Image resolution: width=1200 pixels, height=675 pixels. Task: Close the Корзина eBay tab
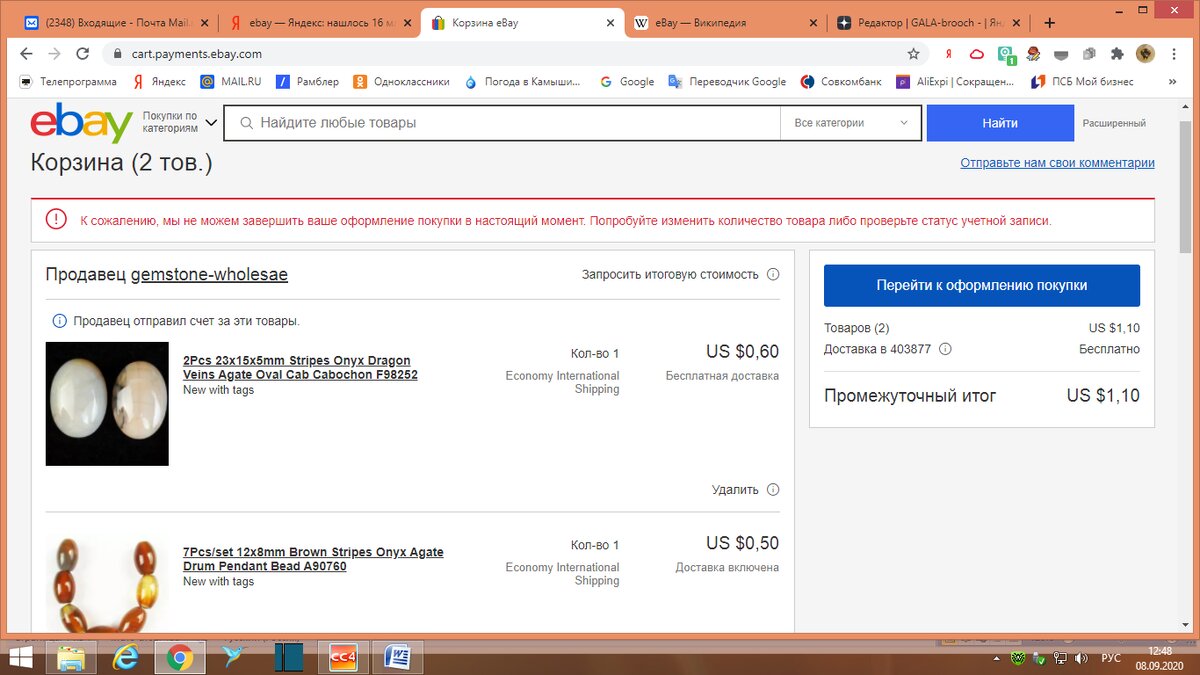(609, 23)
